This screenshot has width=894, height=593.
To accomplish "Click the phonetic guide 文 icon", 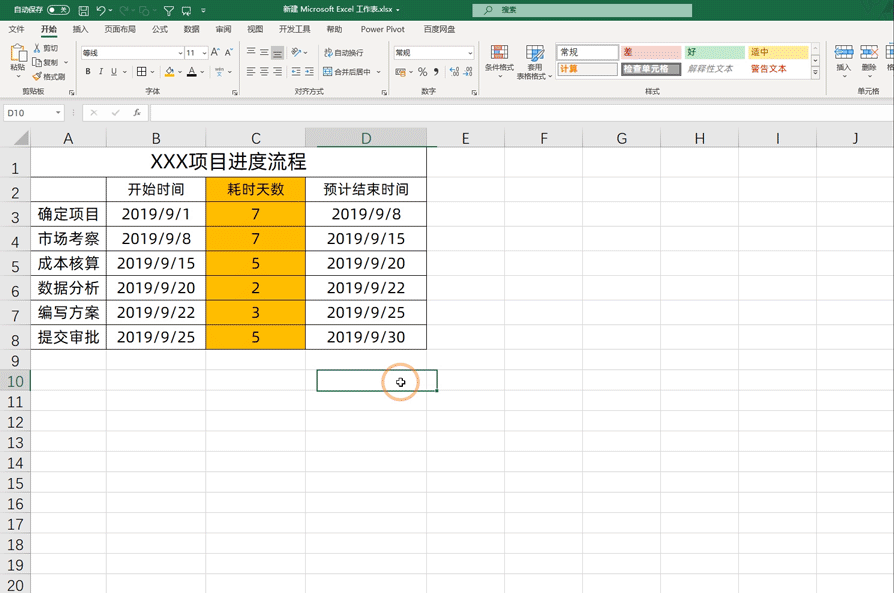I will tap(220, 72).
